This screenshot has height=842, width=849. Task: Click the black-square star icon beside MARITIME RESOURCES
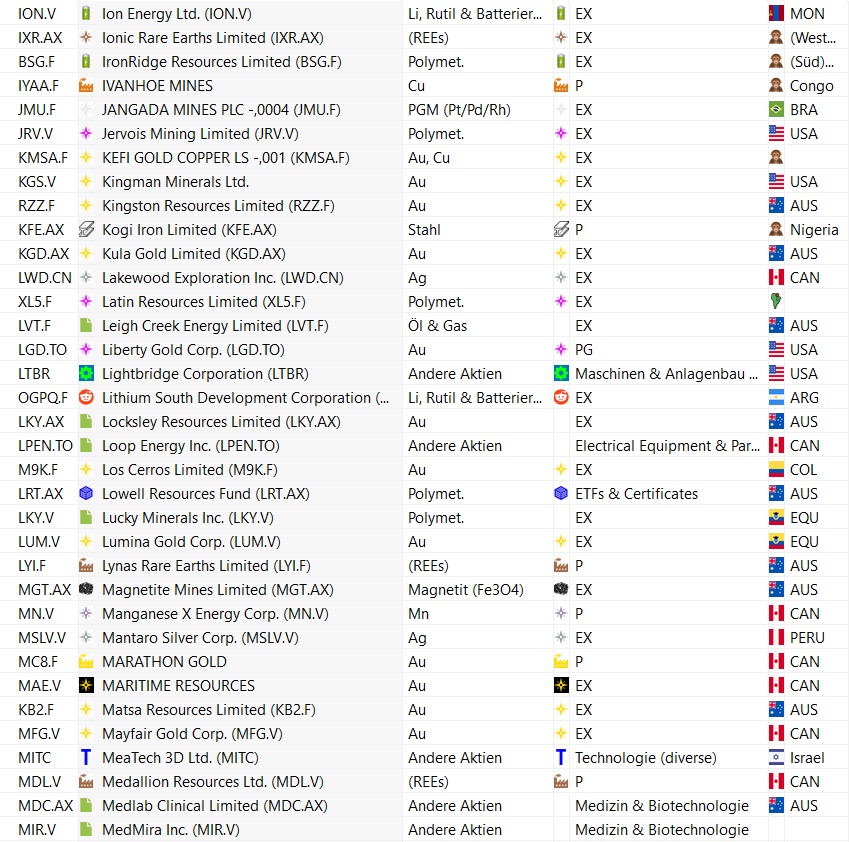point(86,686)
